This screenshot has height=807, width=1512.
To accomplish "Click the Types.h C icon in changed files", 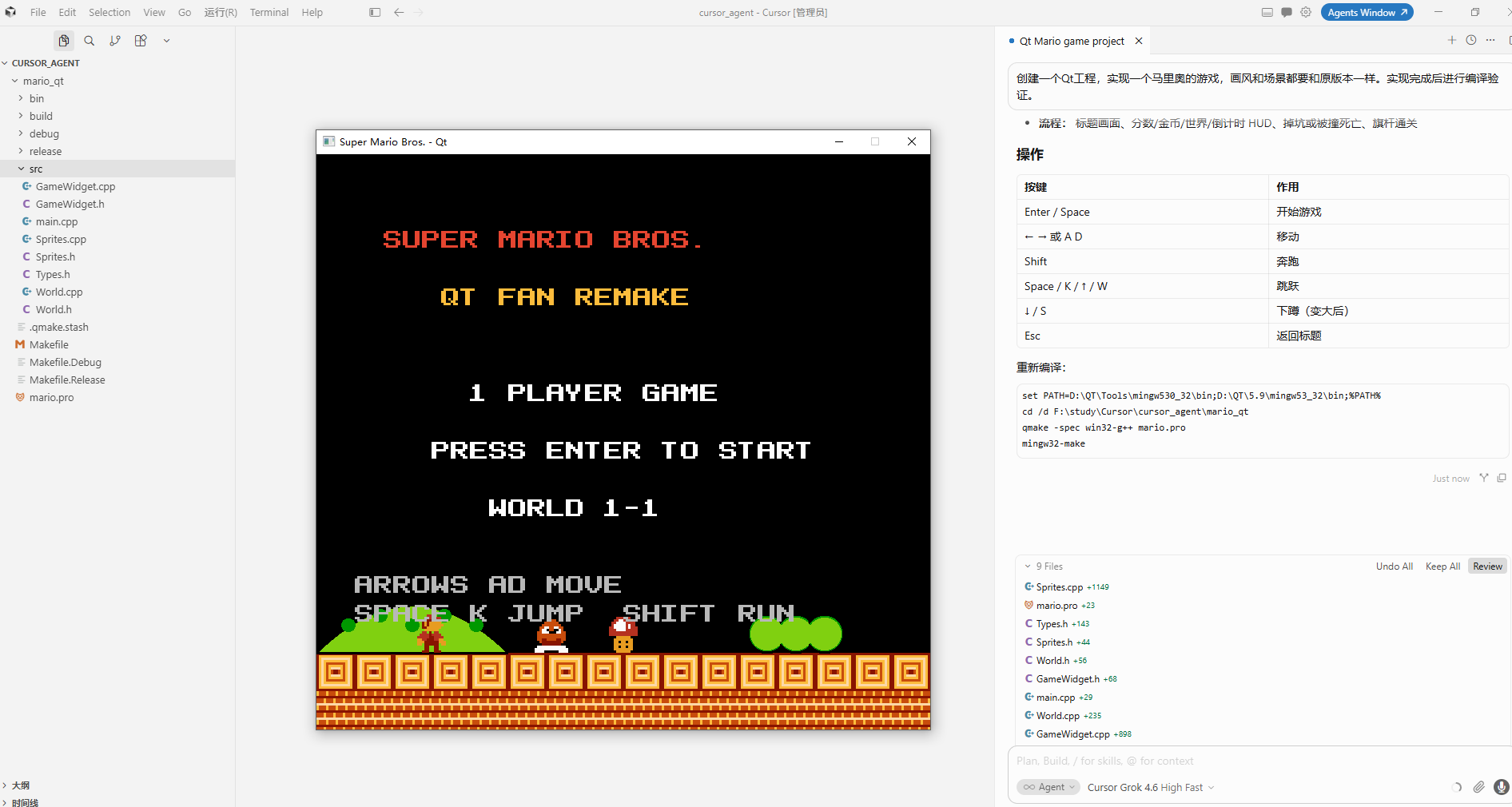I will 1029,623.
